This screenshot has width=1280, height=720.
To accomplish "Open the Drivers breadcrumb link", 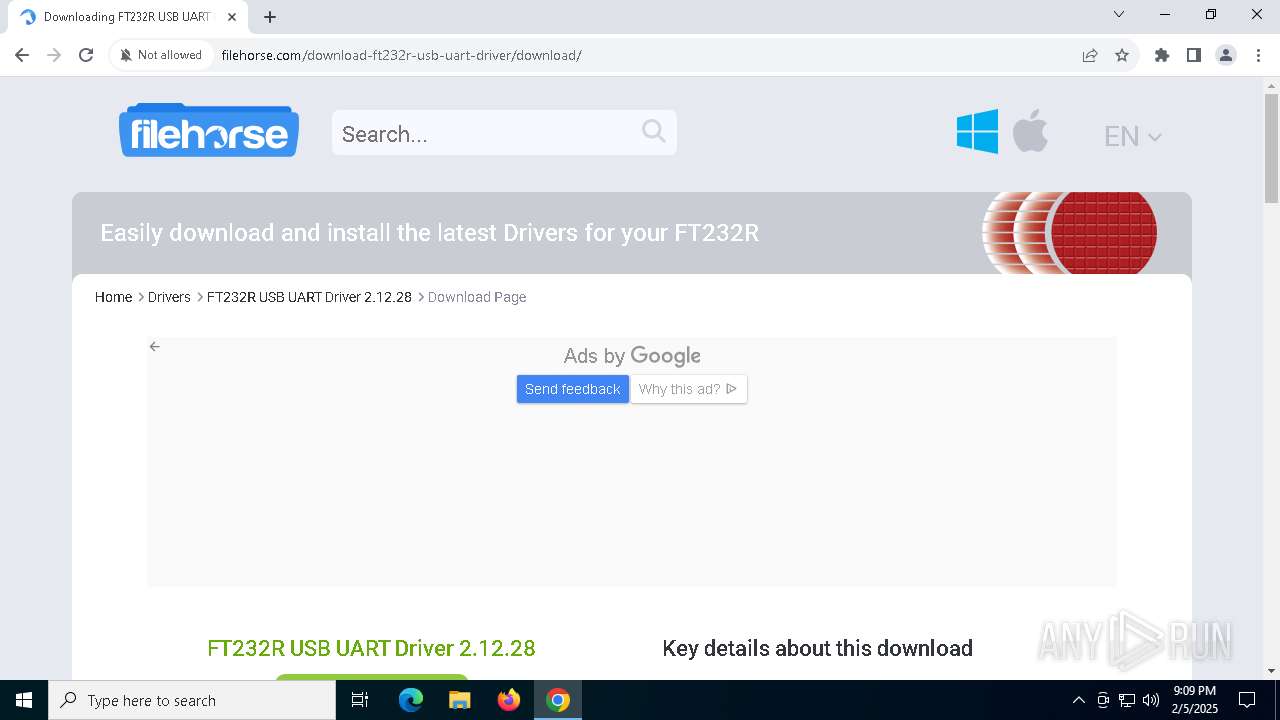I will (169, 297).
